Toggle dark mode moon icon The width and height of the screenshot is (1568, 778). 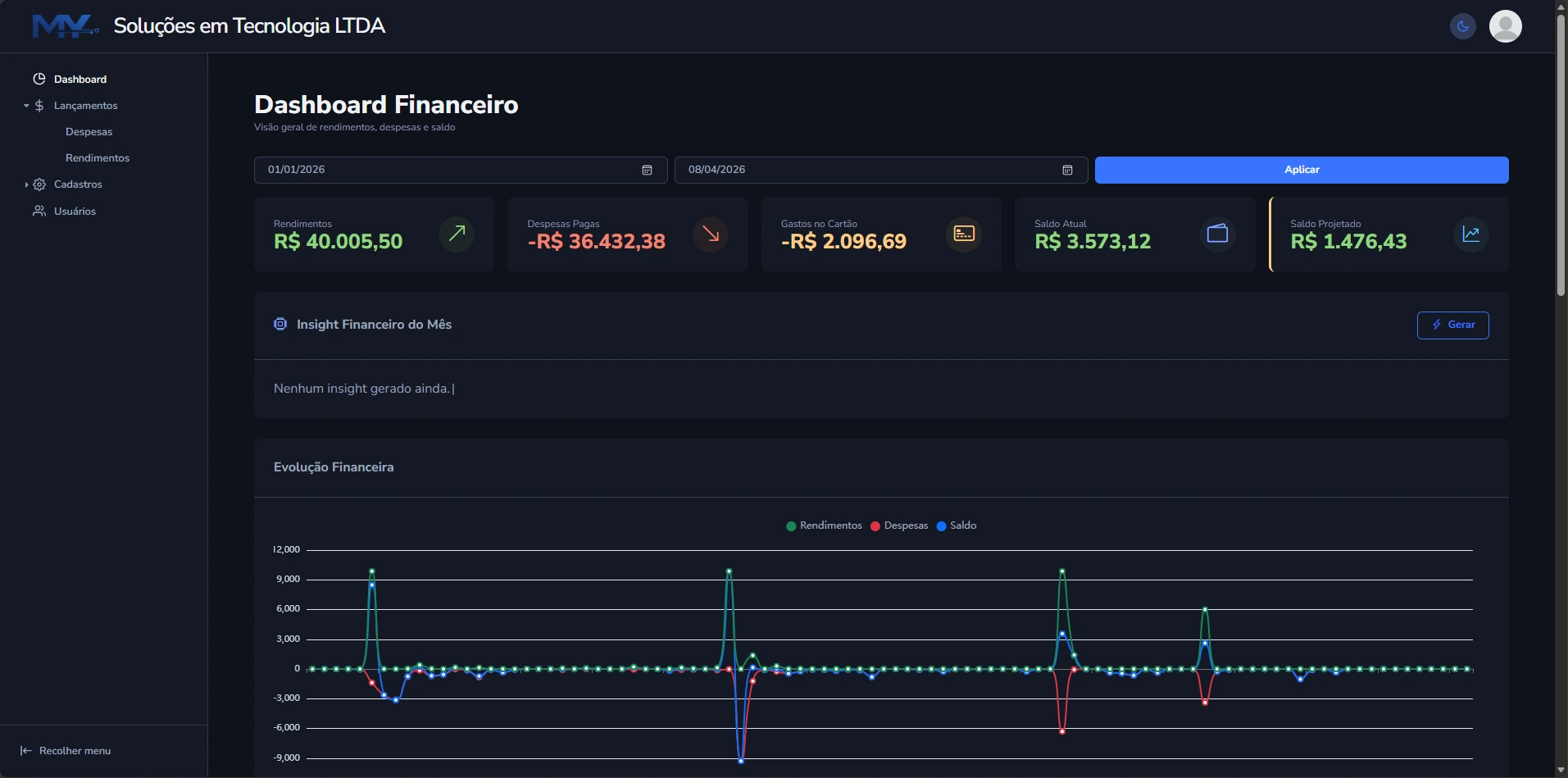pos(1462,26)
